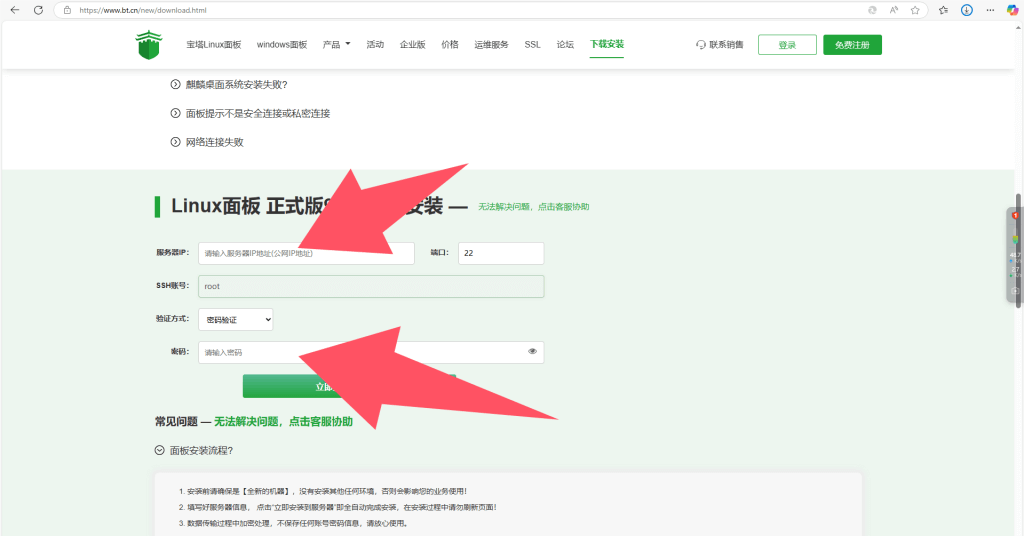The height and width of the screenshot is (536, 1024).
Task: Focus the 密码 input field
Action: pos(371,353)
